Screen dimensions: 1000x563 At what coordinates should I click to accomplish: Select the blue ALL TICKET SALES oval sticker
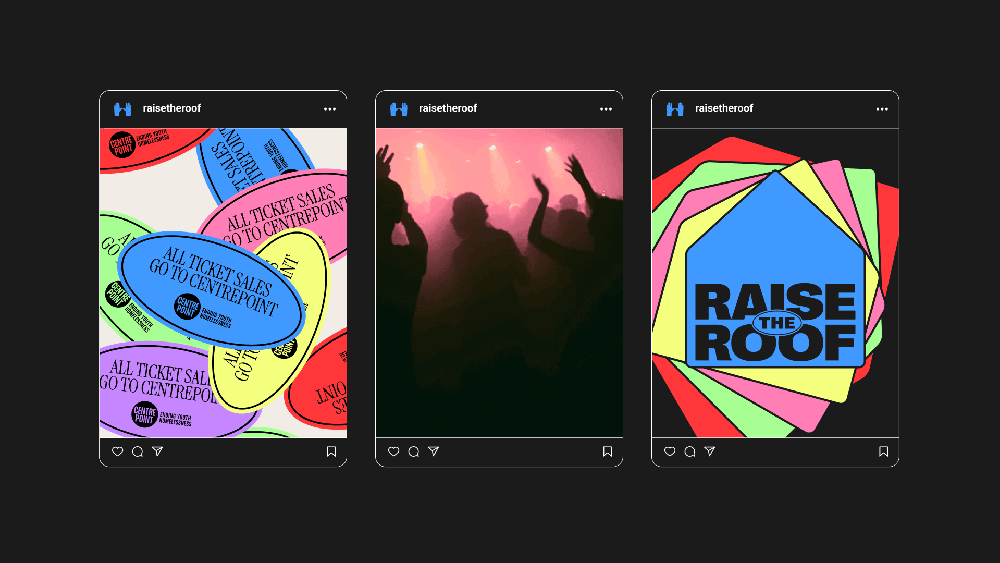pos(210,288)
